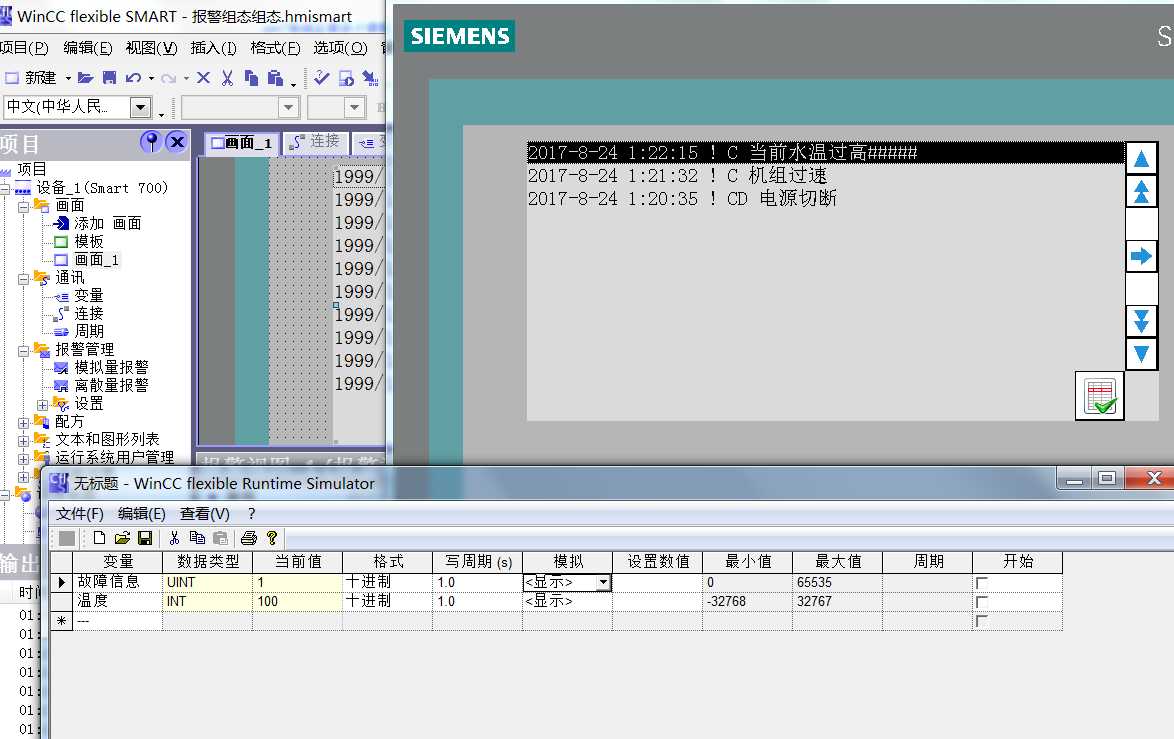Open 文件(F) menu in Runtime Simulator
This screenshot has height=739, width=1174.
79,514
